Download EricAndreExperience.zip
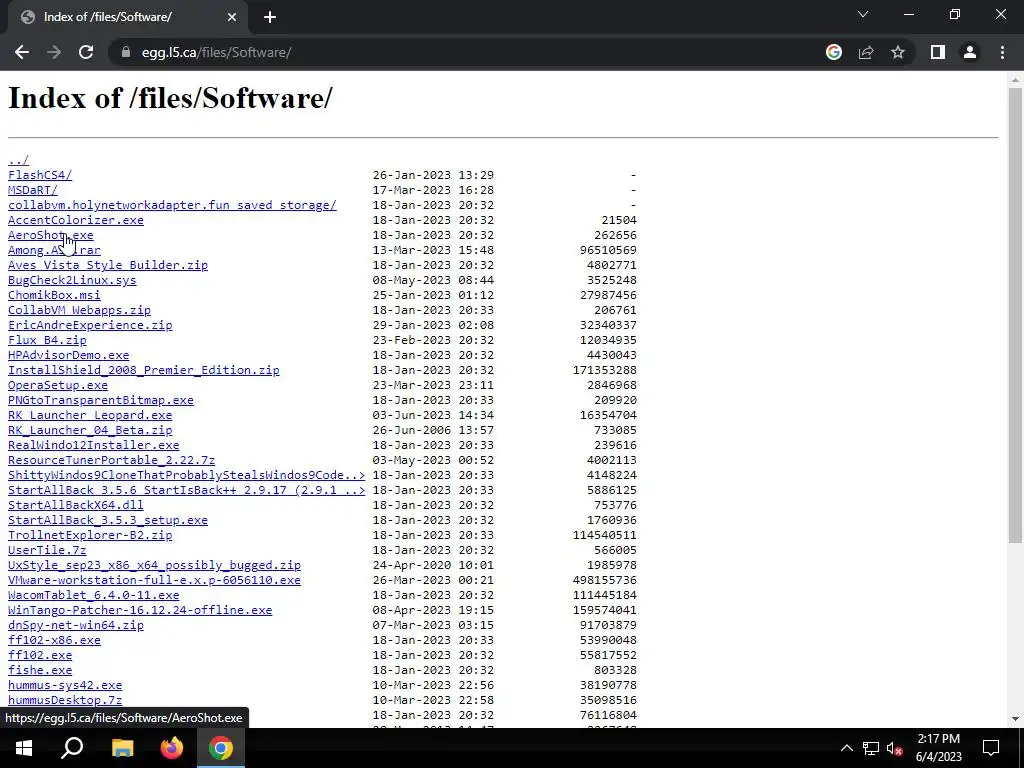The height and width of the screenshot is (768, 1024). point(90,325)
